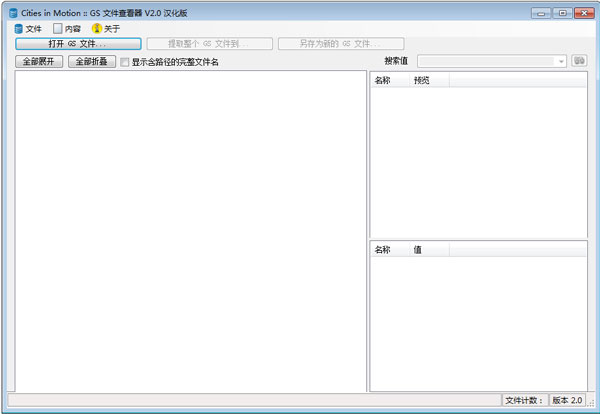The height and width of the screenshot is (414, 600).
Task: Click 全部折叠 to collapse all
Action: 92,61
